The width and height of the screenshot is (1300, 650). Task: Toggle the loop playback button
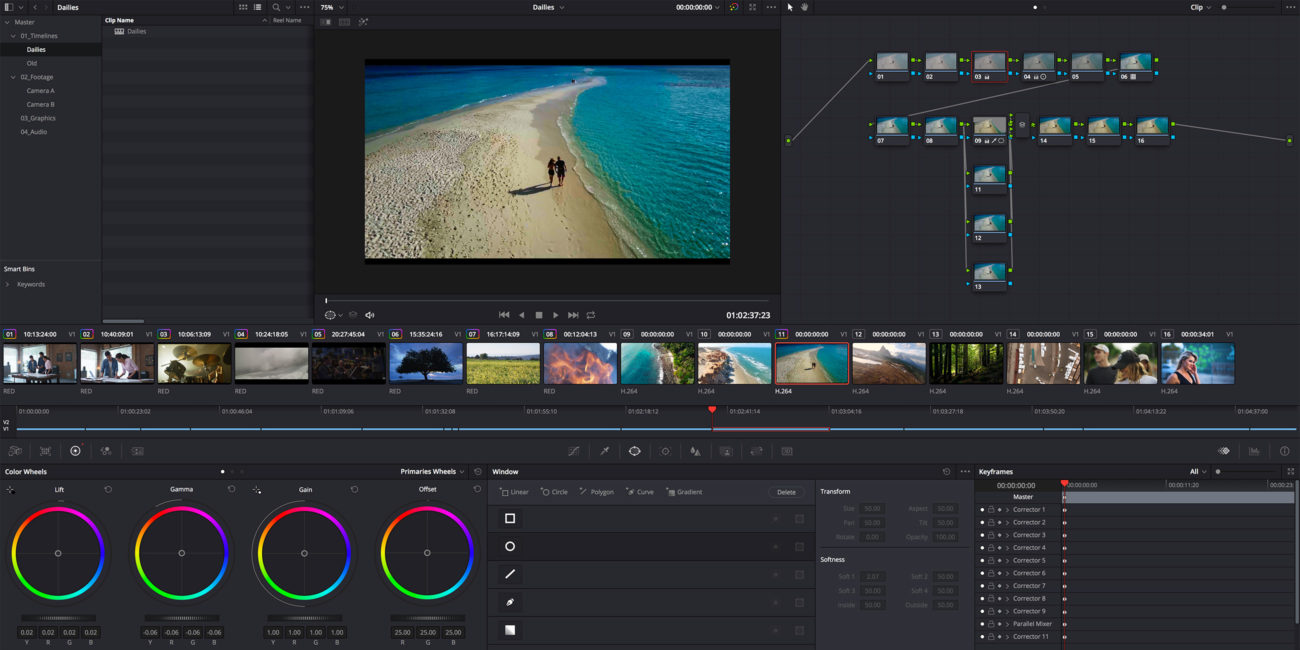(593, 314)
